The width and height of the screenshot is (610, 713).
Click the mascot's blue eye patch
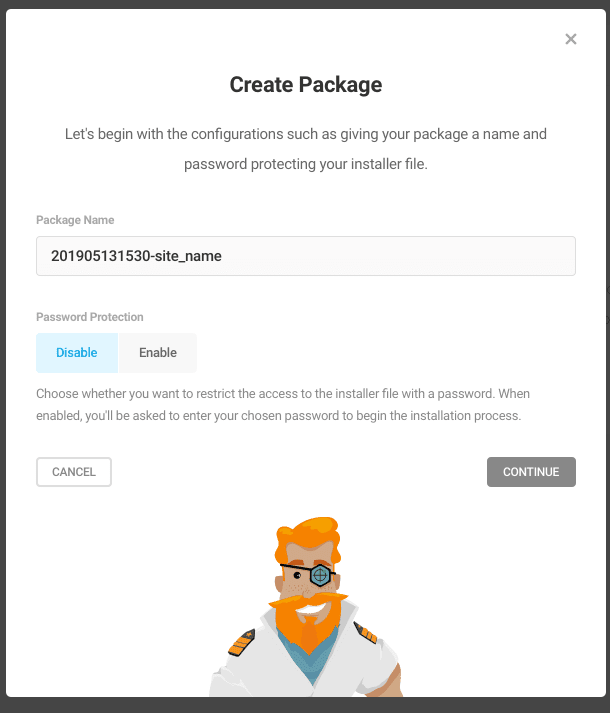(320, 575)
